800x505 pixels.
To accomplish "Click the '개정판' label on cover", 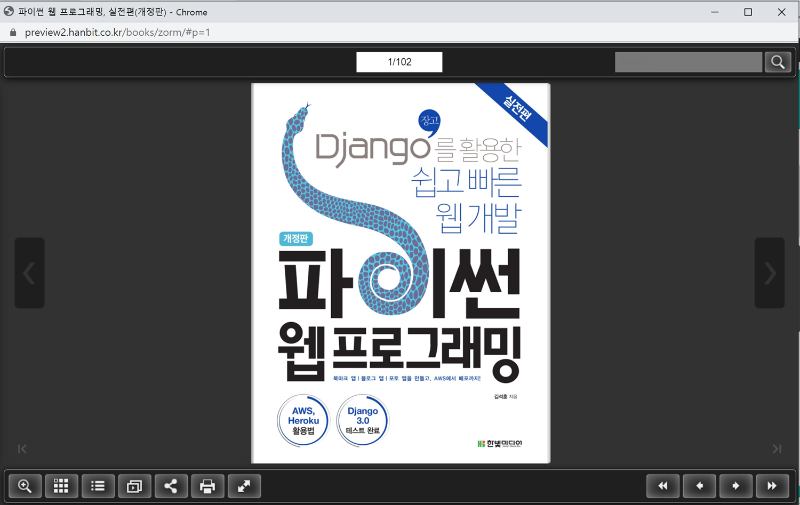I will tap(295, 238).
